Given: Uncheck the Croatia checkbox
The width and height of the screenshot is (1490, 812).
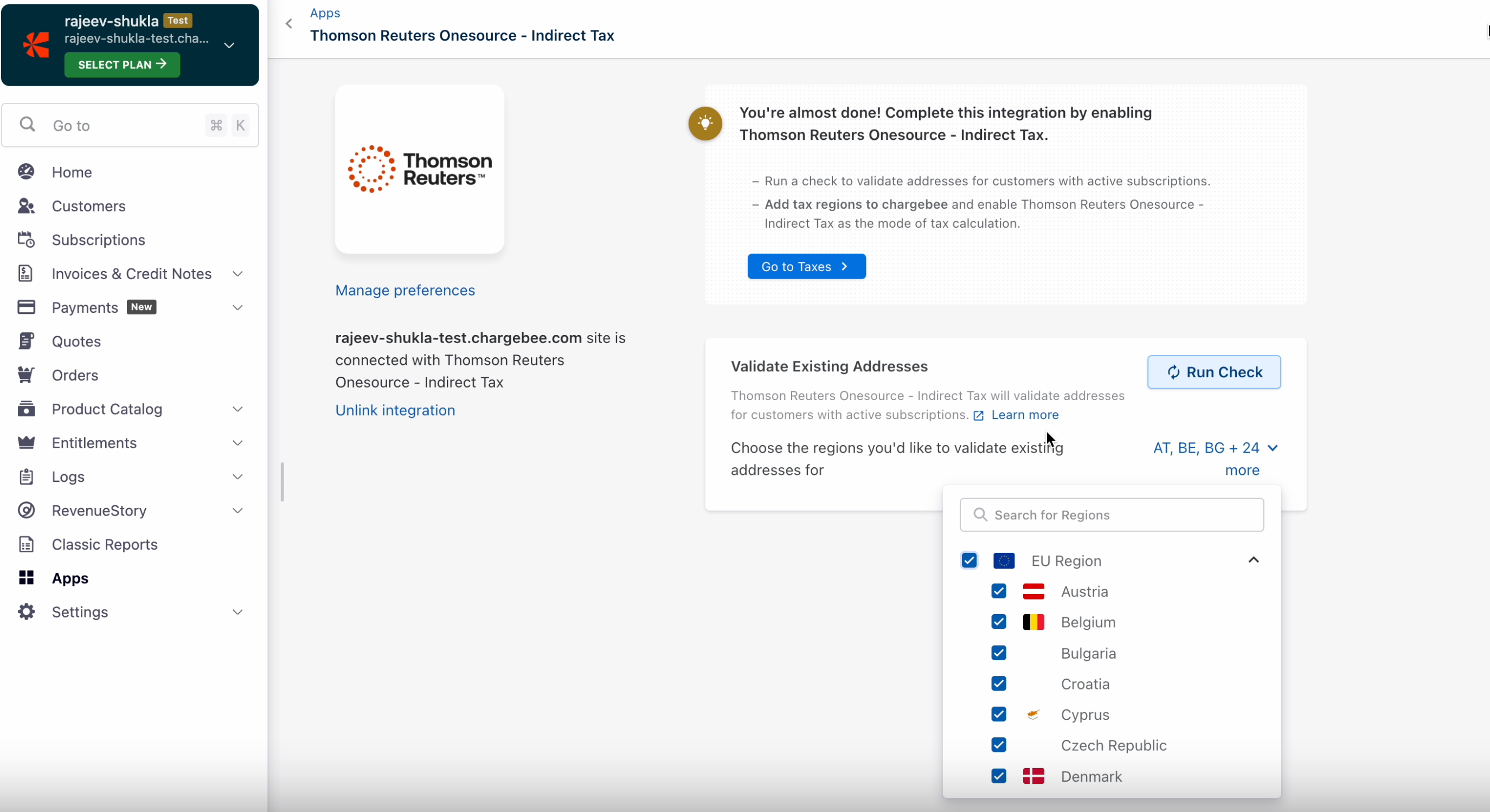Looking at the screenshot, I should point(999,684).
